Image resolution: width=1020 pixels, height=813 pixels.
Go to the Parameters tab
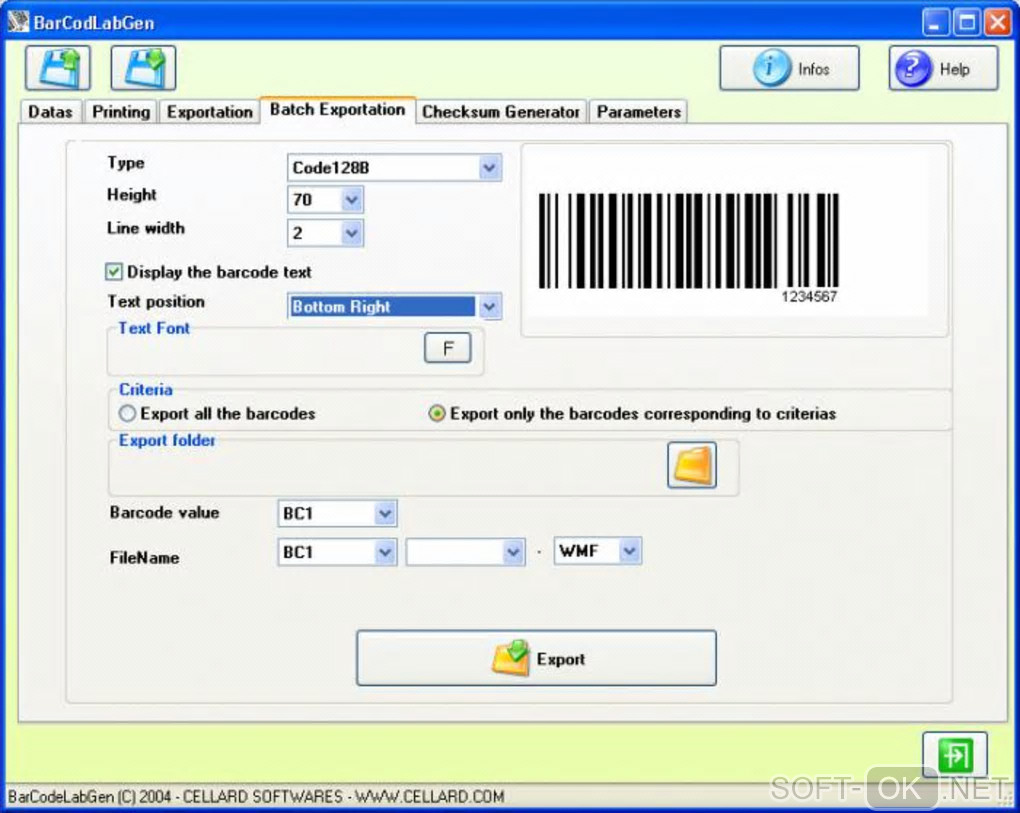[639, 112]
